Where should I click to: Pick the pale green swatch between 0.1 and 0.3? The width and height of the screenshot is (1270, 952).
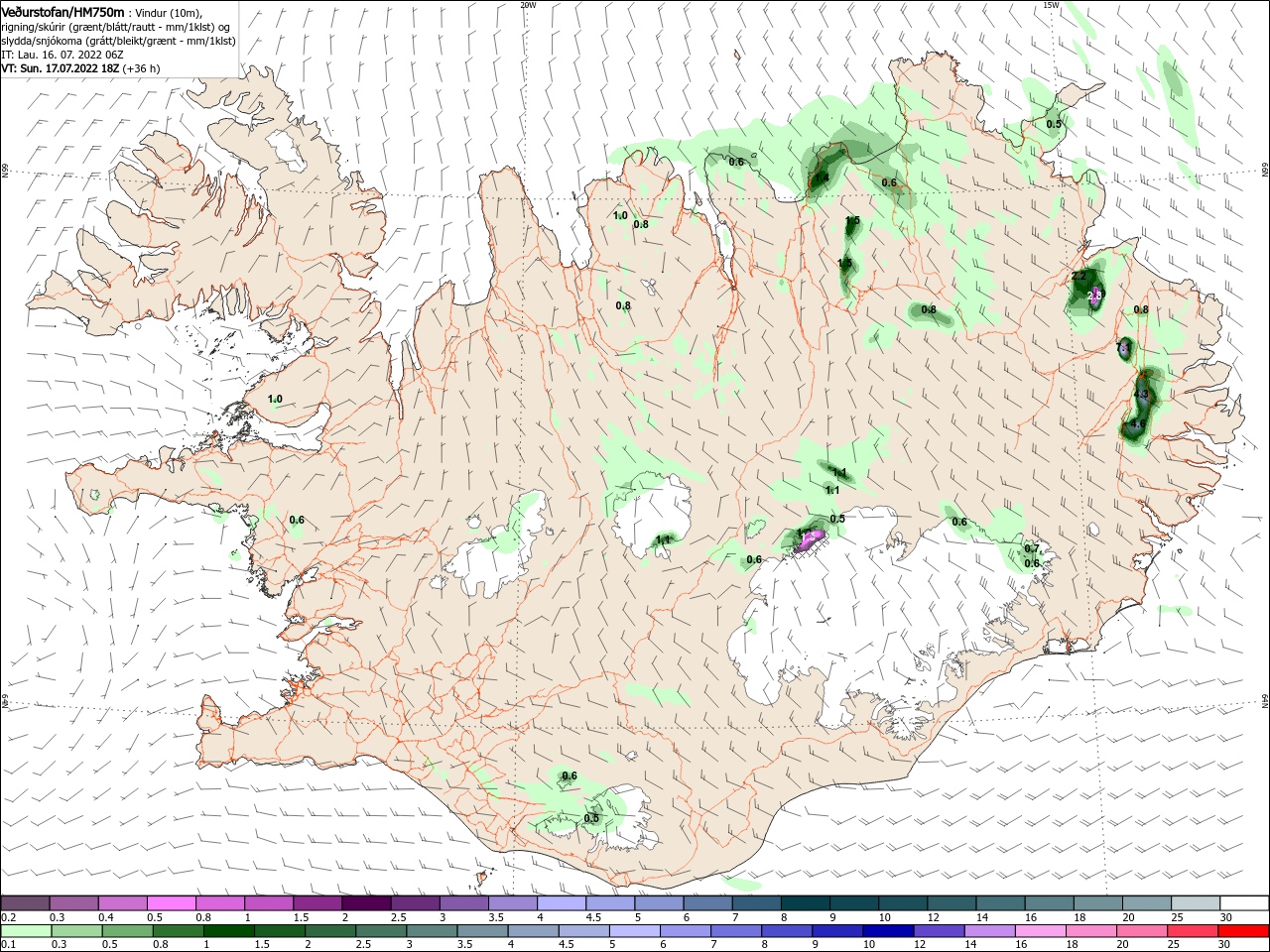pyautogui.click(x=25, y=932)
